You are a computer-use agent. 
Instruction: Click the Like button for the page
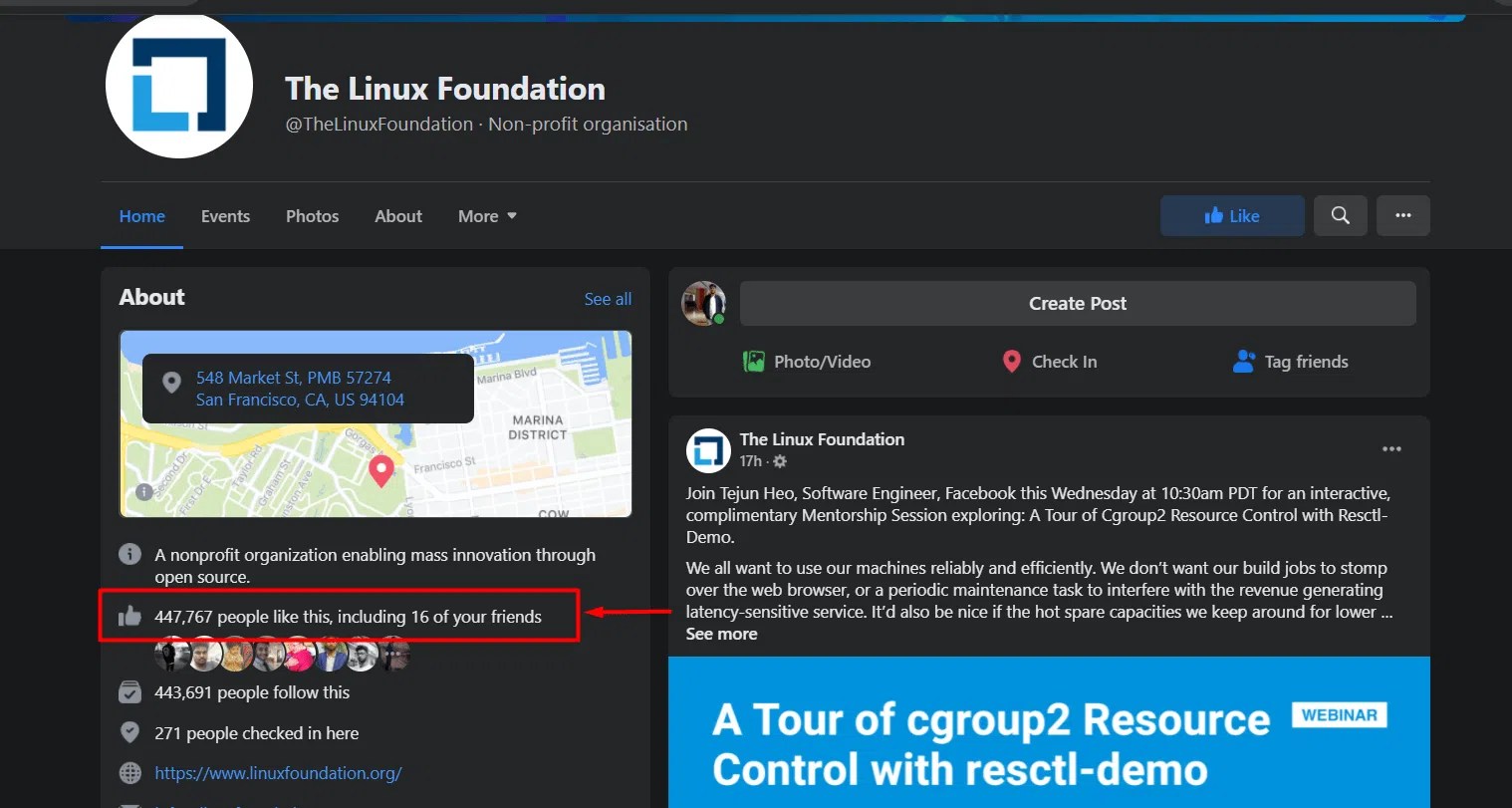tap(1232, 215)
